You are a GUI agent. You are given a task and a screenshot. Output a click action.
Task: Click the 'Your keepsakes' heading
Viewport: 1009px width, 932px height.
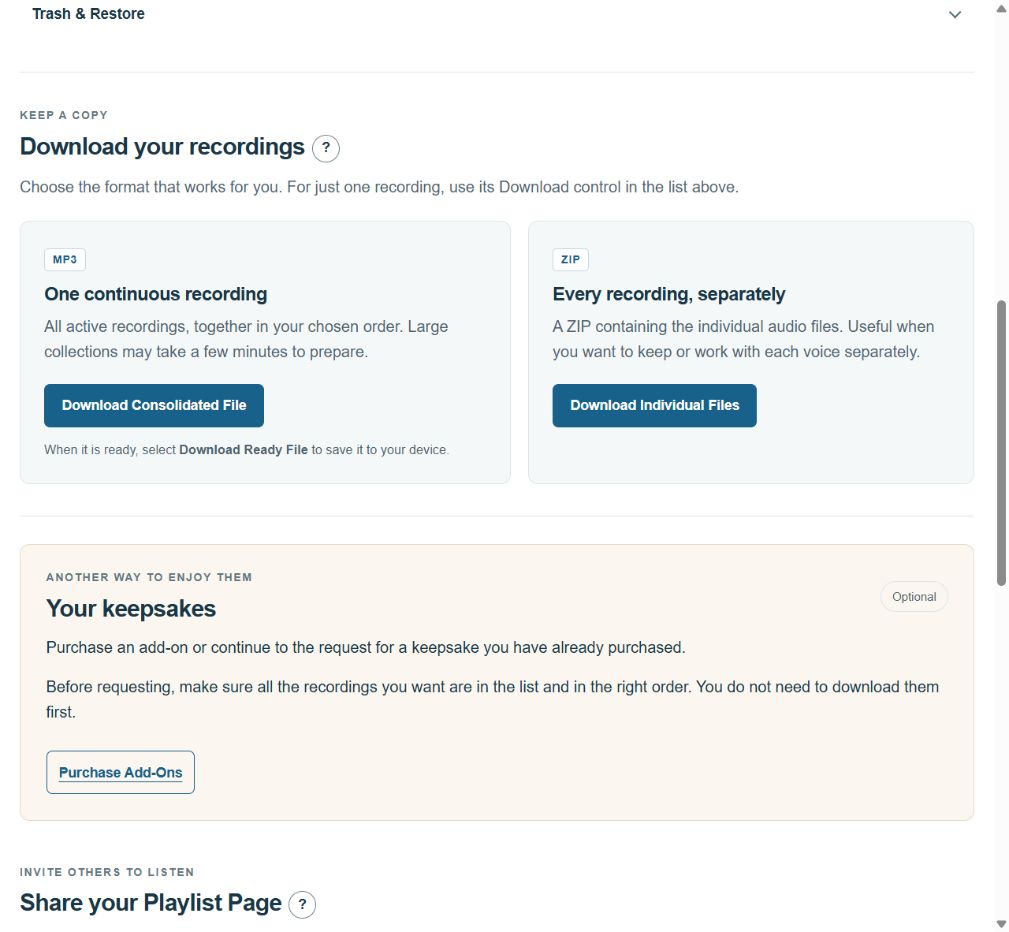131,609
